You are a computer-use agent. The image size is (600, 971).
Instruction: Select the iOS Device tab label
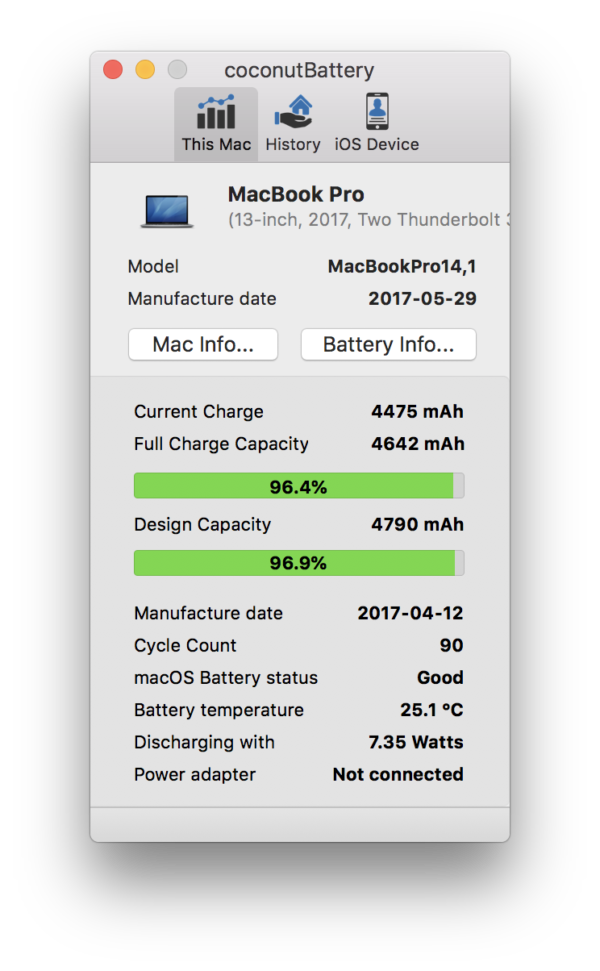pos(377,144)
